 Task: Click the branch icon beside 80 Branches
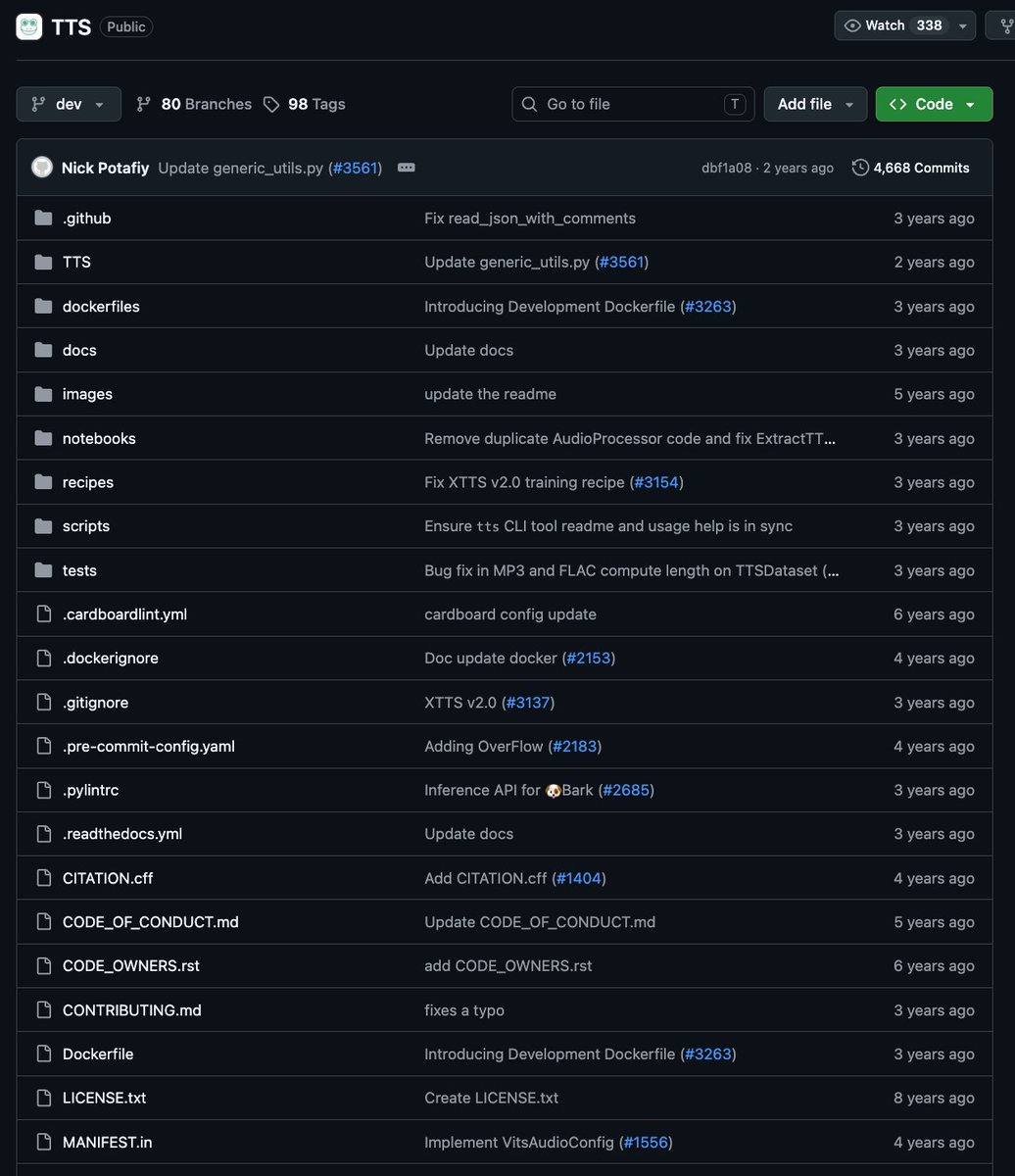pyautogui.click(x=143, y=104)
